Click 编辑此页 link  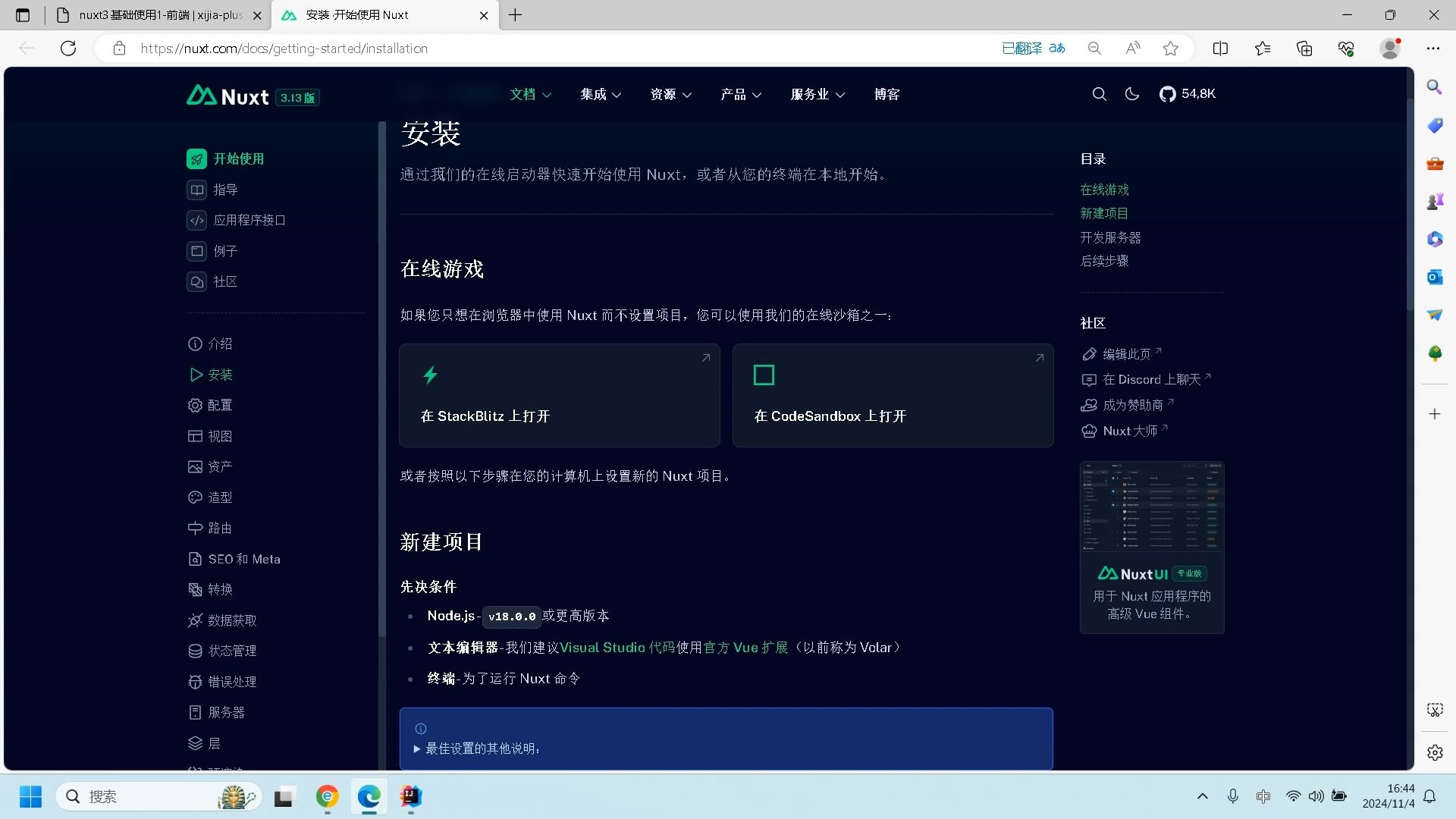click(x=1122, y=354)
